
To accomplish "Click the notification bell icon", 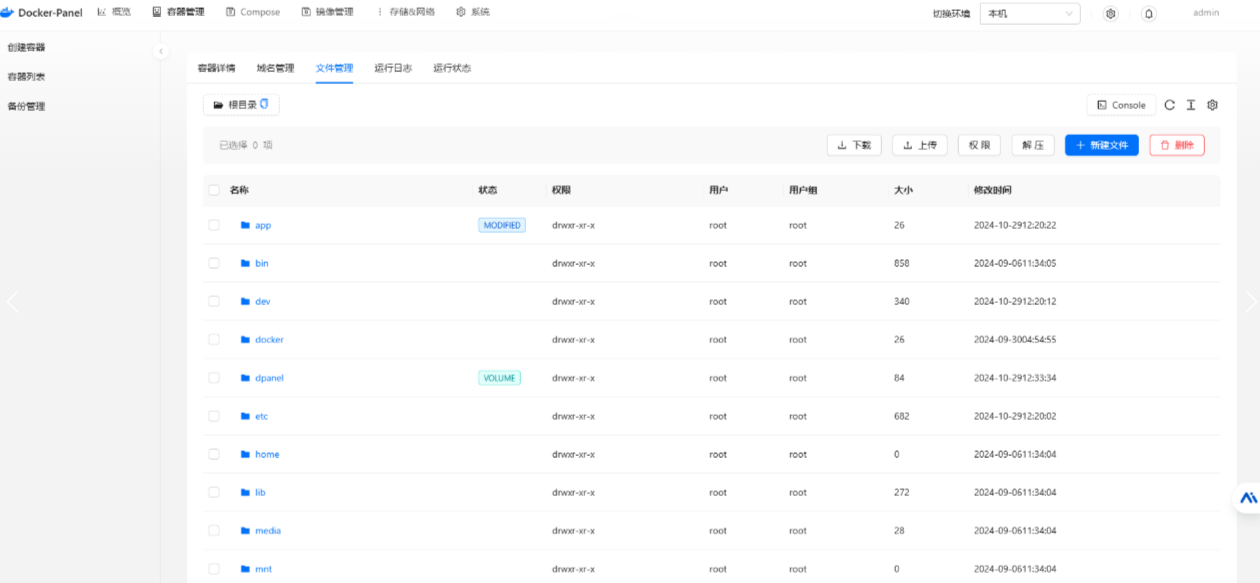I will [1148, 14].
